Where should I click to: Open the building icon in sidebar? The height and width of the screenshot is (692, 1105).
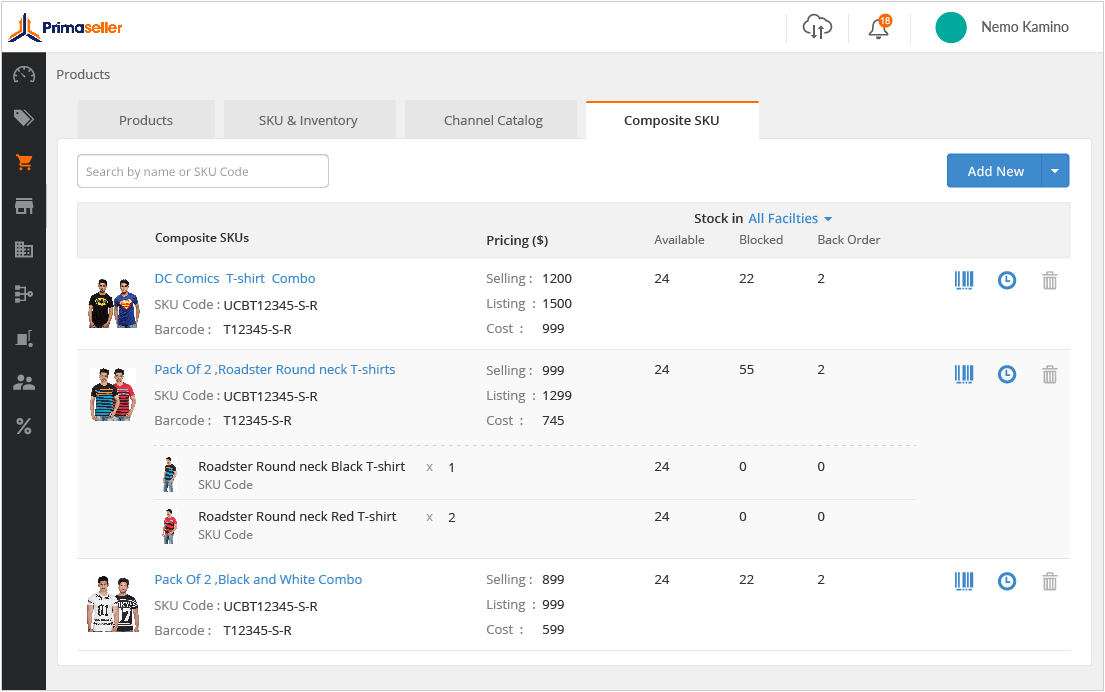[x=24, y=249]
